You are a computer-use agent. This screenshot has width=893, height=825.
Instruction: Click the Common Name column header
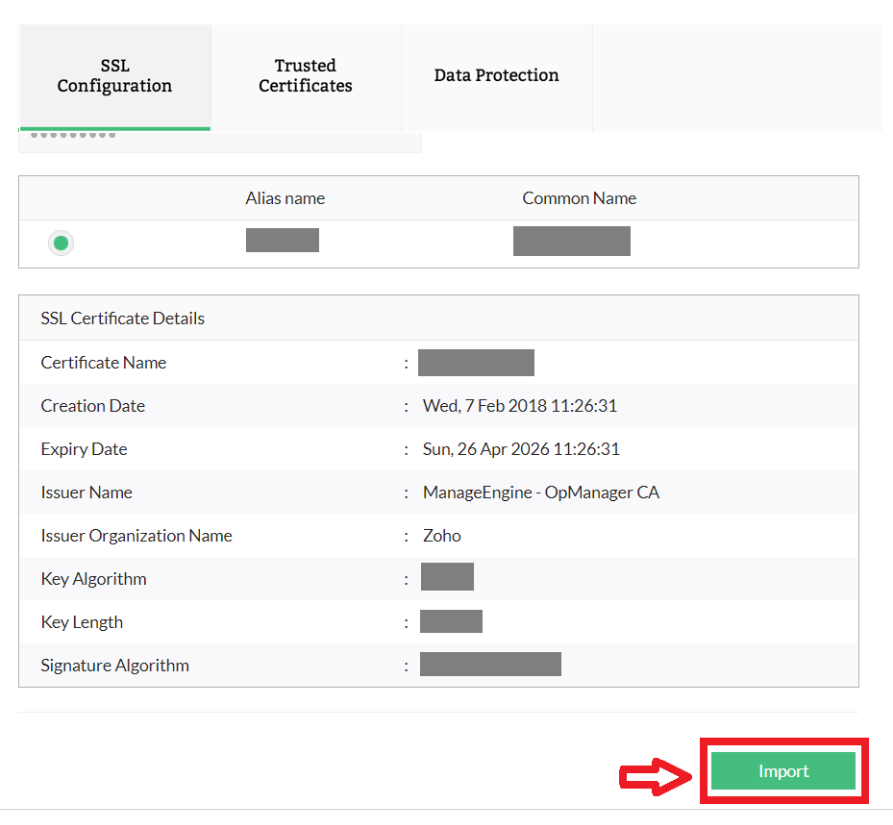[x=579, y=198]
